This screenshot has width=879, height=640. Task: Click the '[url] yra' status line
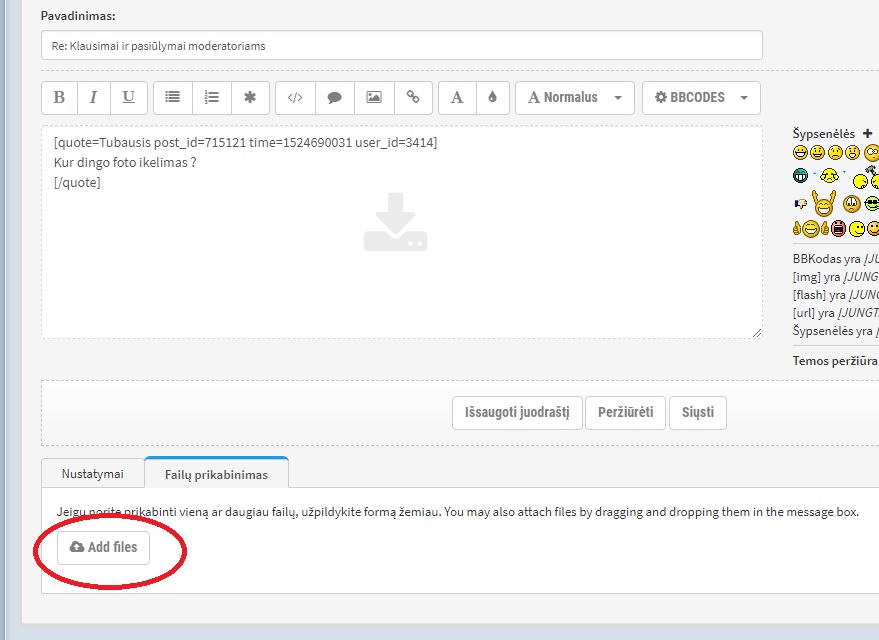pyautogui.click(x=835, y=313)
